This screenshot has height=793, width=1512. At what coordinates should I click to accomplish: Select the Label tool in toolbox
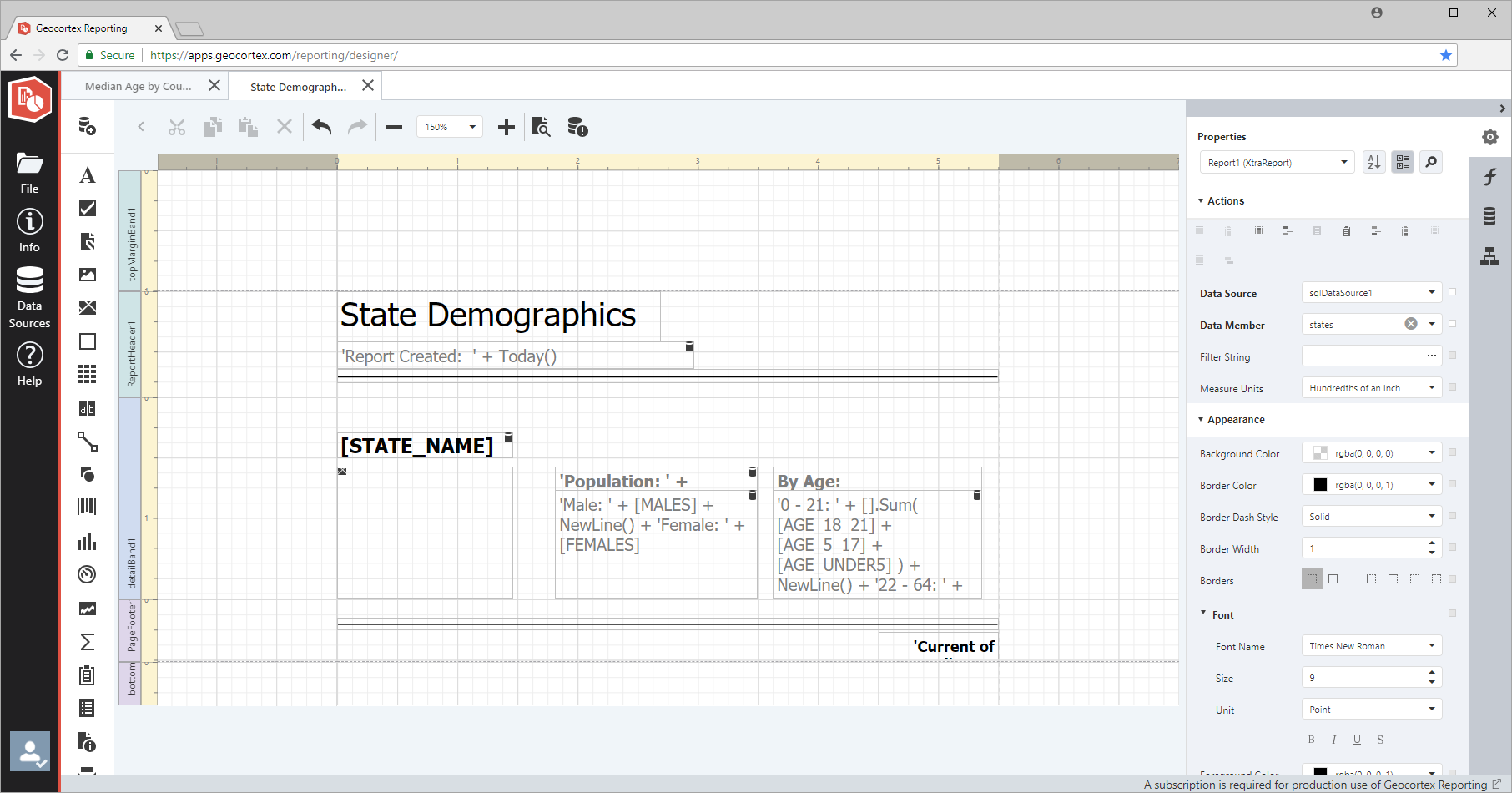(x=87, y=175)
